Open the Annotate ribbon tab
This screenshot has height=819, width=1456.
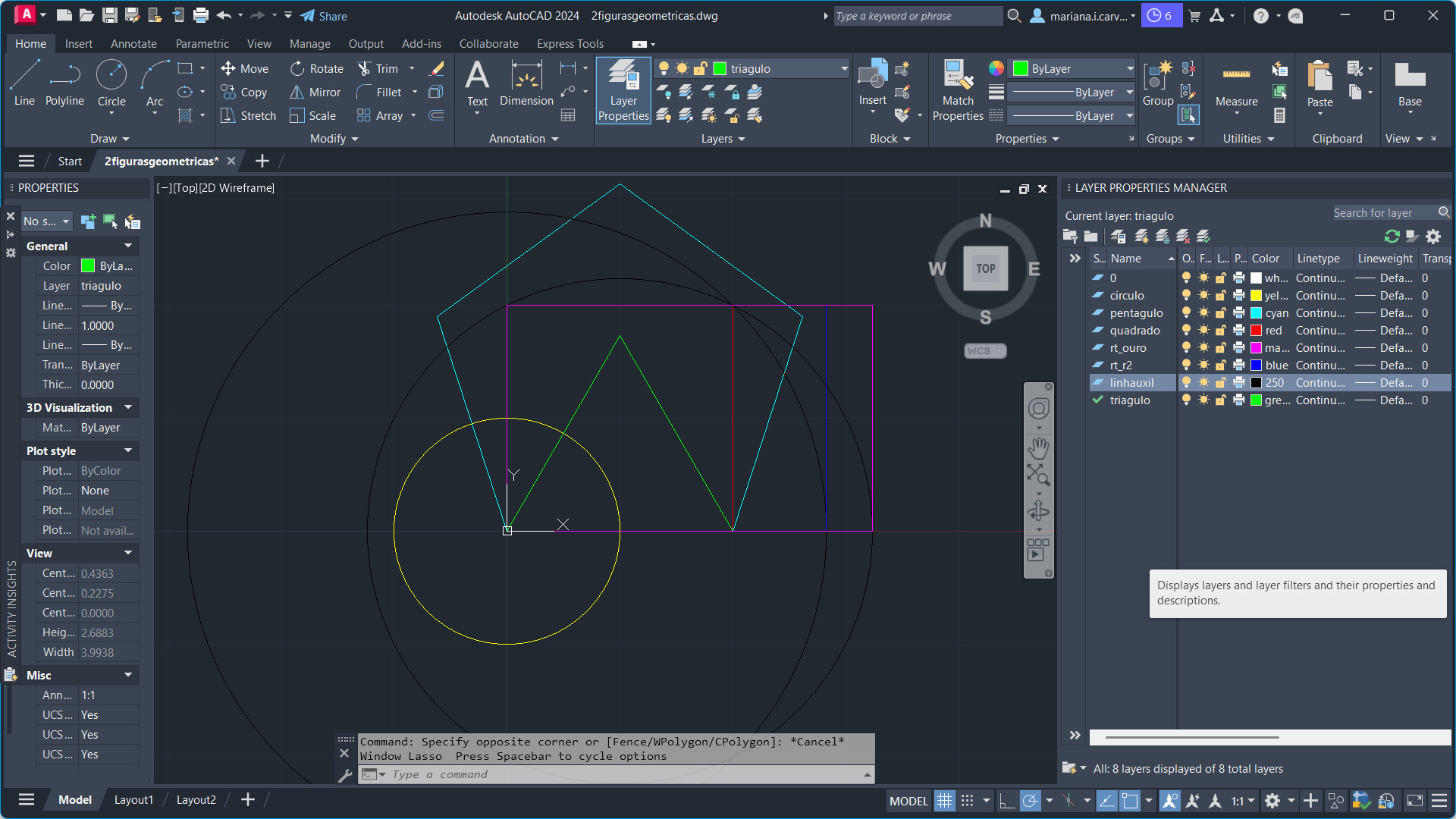[x=133, y=44]
